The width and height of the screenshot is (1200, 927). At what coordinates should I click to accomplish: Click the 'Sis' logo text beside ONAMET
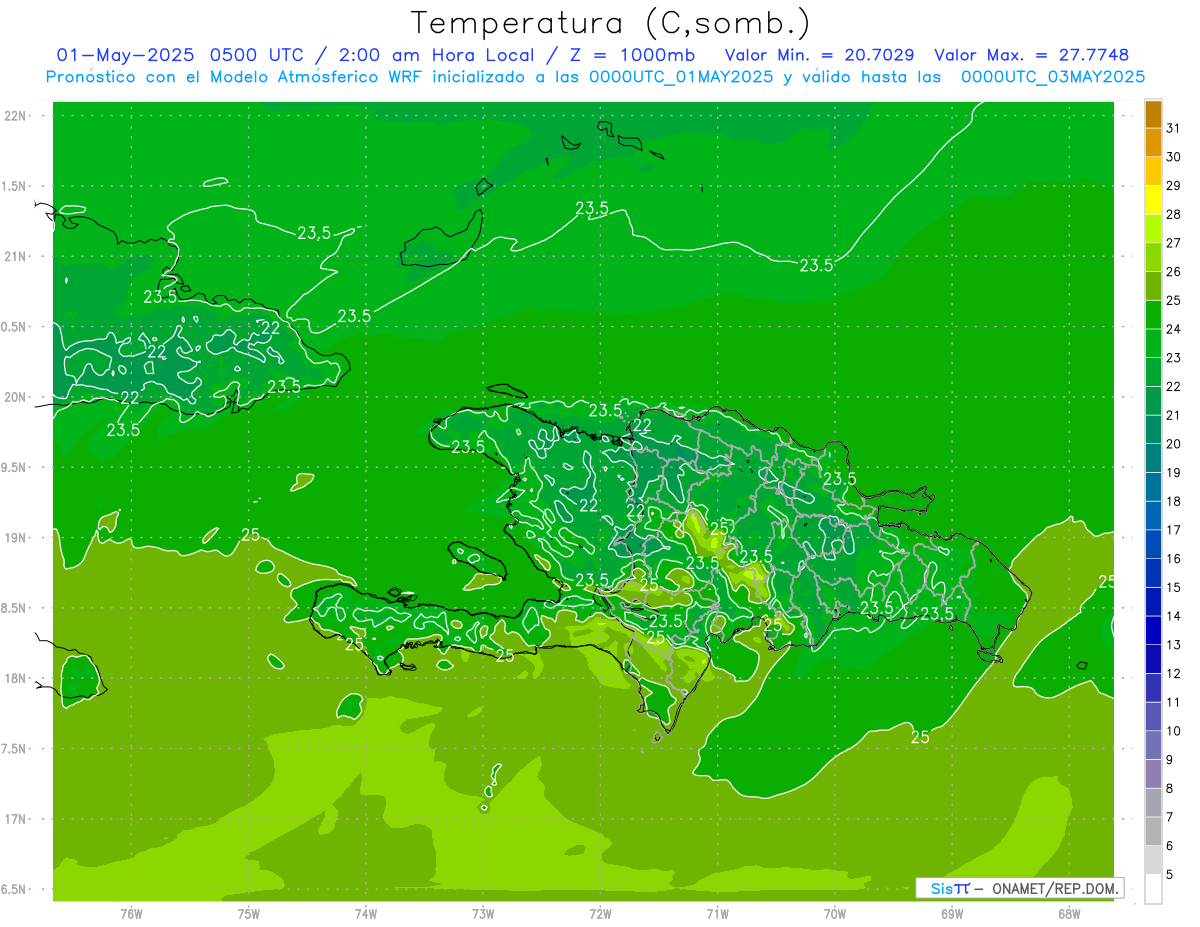tap(943, 888)
